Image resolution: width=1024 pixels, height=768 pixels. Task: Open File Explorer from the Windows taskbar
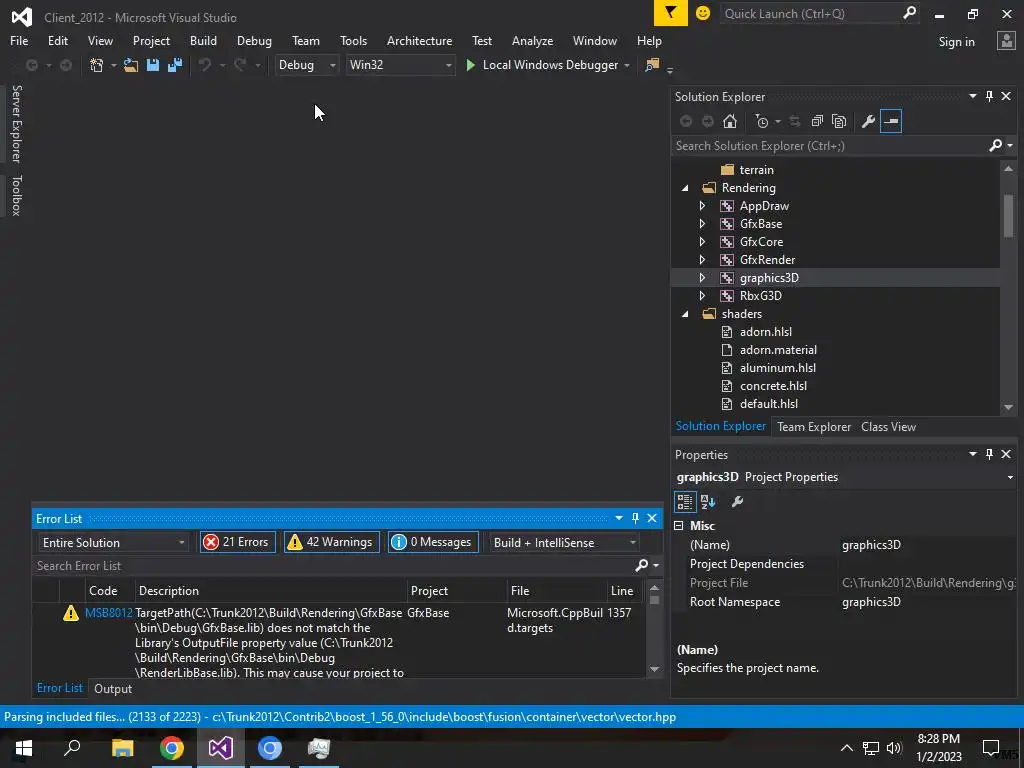pyautogui.click(x=122, y=748)
